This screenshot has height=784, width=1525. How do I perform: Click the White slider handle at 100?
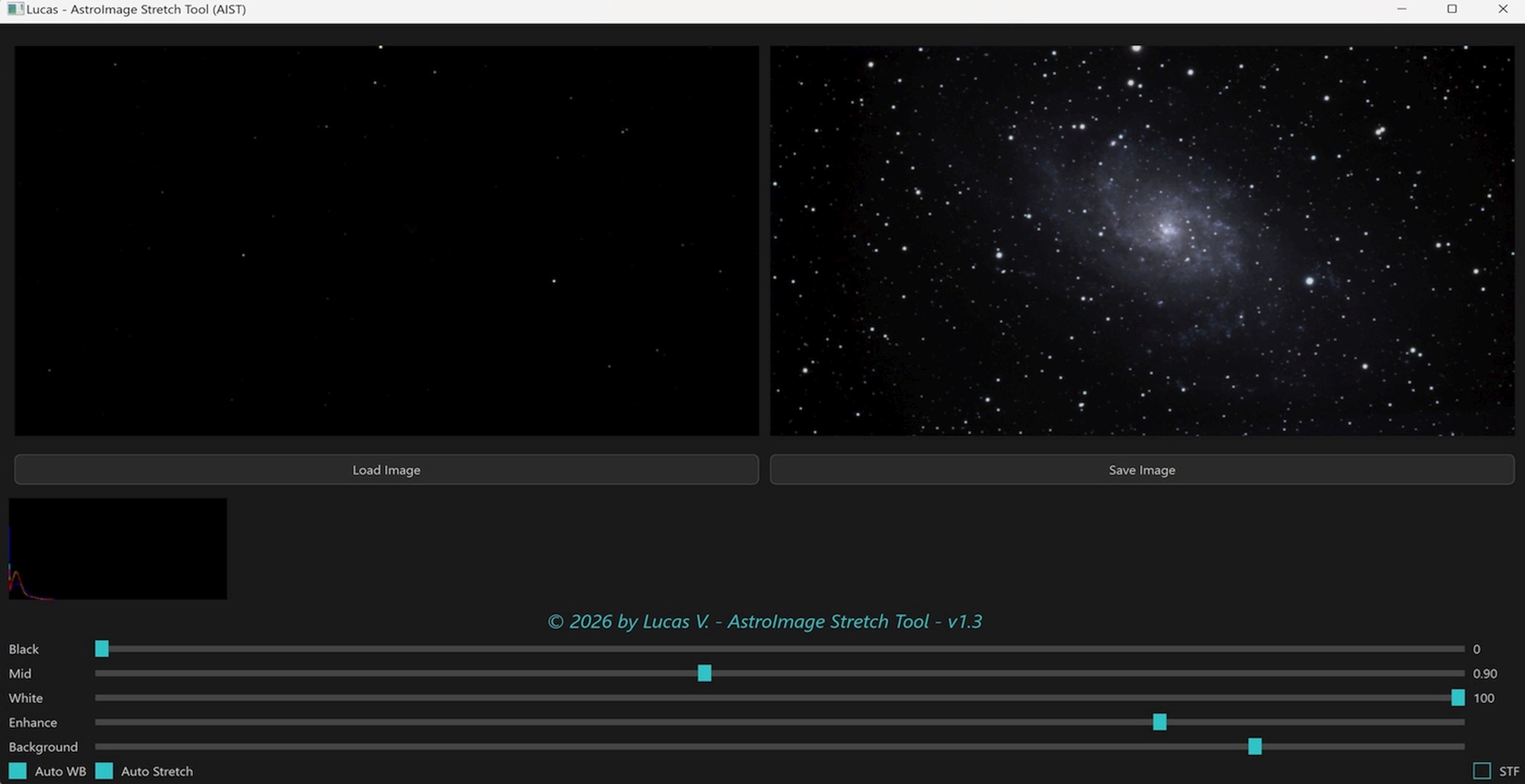(1457, 698)
